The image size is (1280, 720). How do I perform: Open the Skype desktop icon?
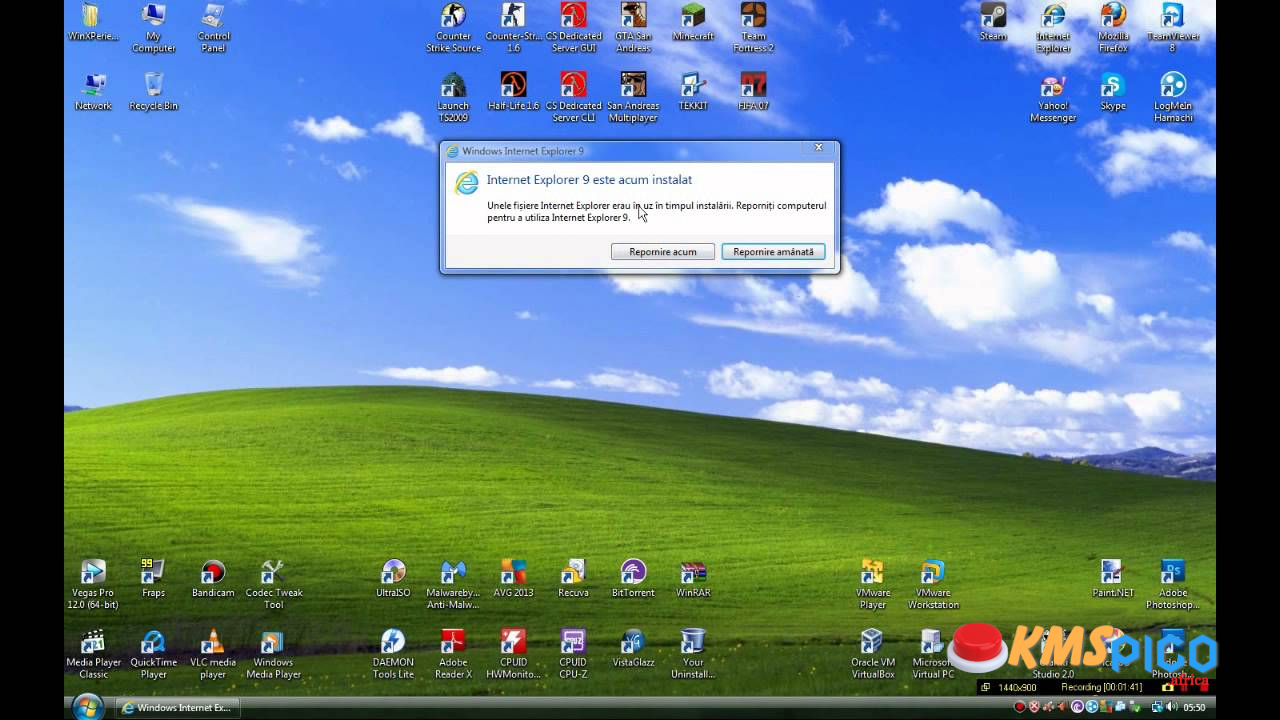(1113, 92)
